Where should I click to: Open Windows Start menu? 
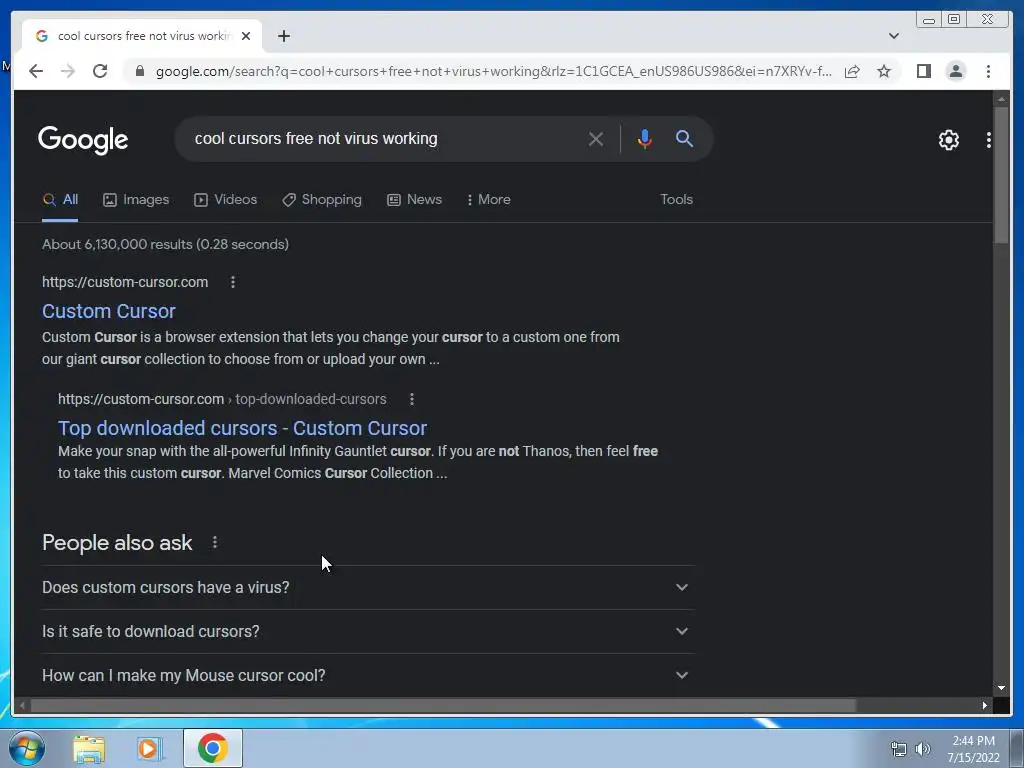[x=26, y=748]
